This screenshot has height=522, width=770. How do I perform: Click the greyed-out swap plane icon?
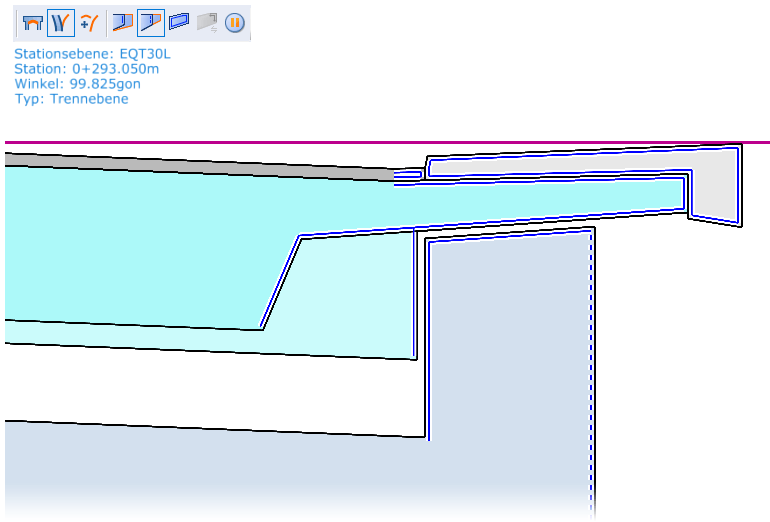(207, 23)
